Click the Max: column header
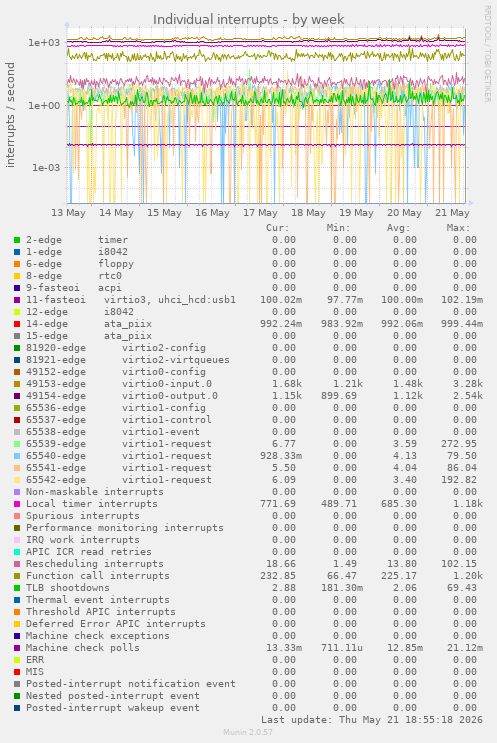Screen dimensions: 497x743 tap(458, 228)
